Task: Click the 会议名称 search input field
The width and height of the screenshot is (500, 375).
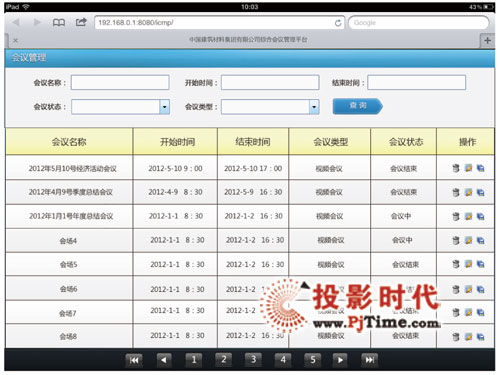Action: tap(120, 82)
